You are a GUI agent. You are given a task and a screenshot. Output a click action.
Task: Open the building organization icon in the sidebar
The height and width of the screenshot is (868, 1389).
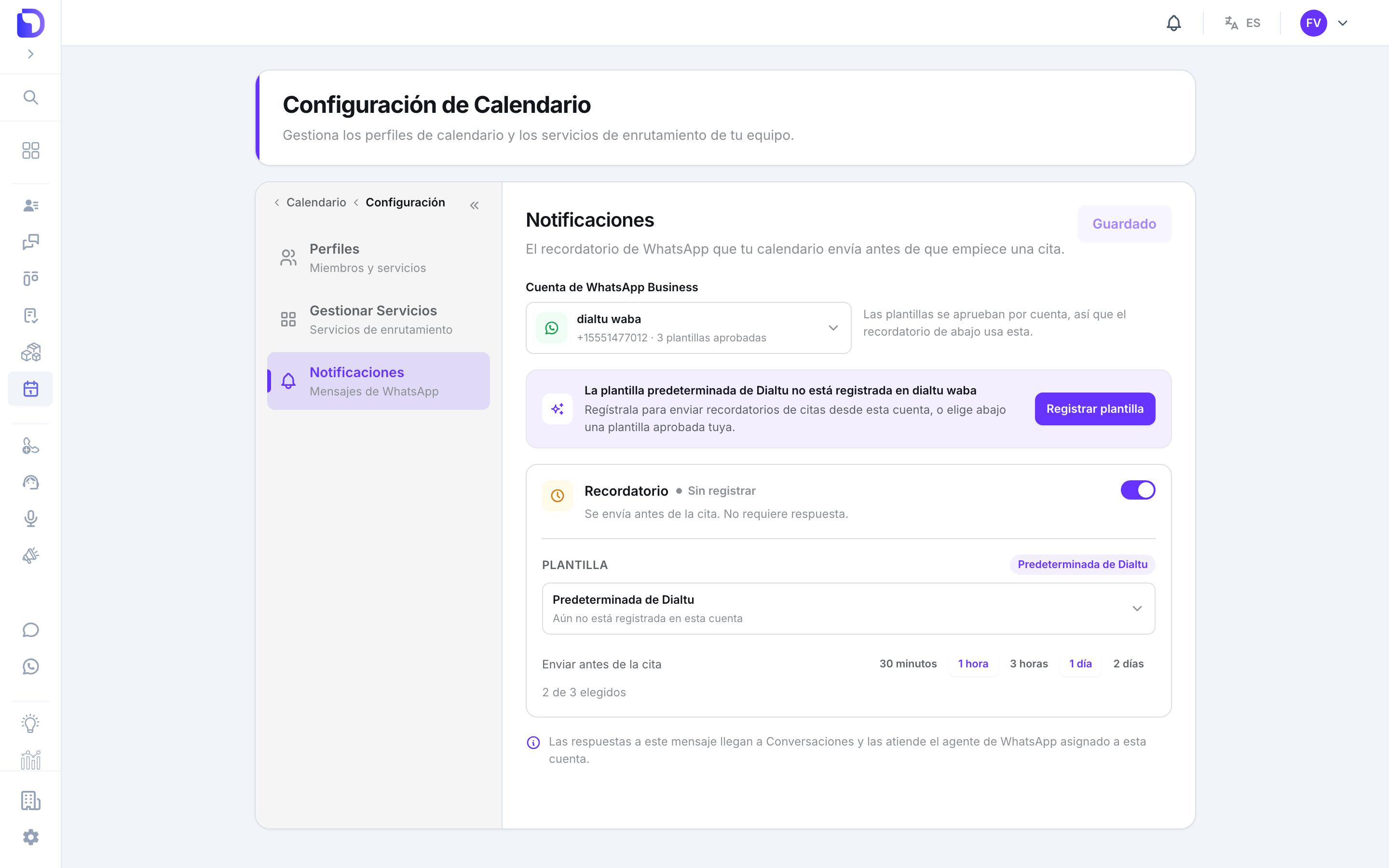[30, 801]
